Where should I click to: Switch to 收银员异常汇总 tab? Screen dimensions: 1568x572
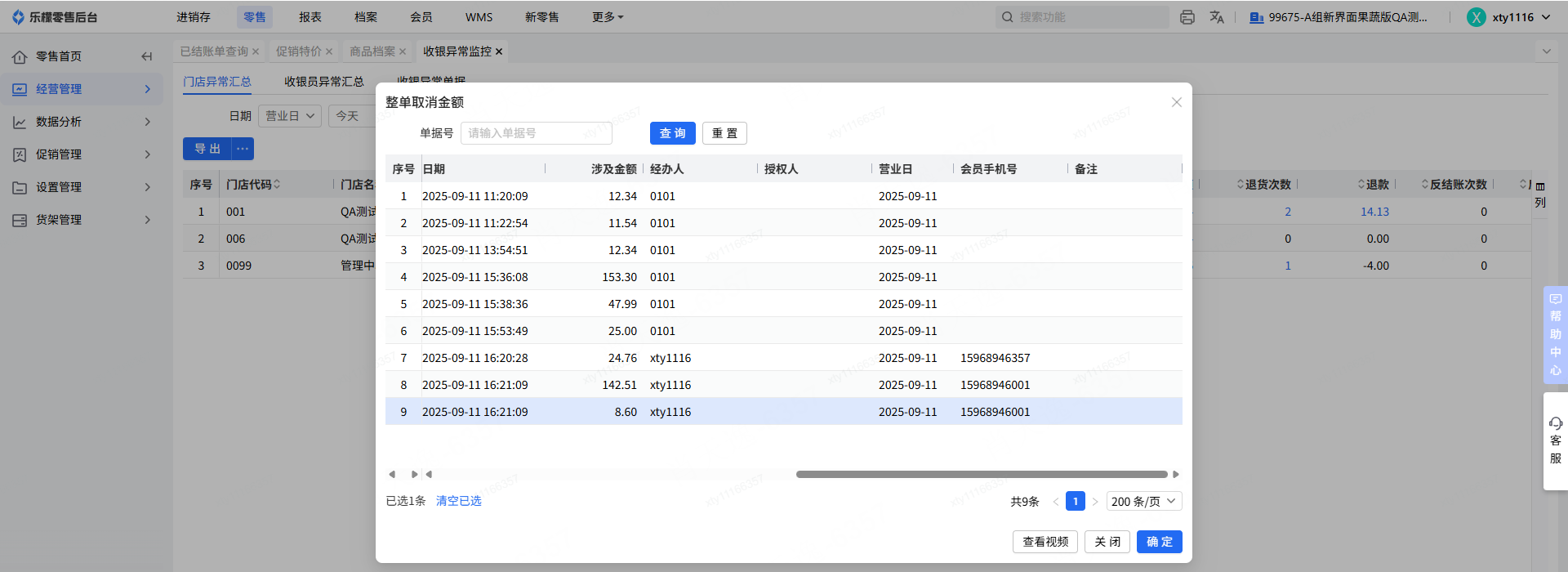324,82
